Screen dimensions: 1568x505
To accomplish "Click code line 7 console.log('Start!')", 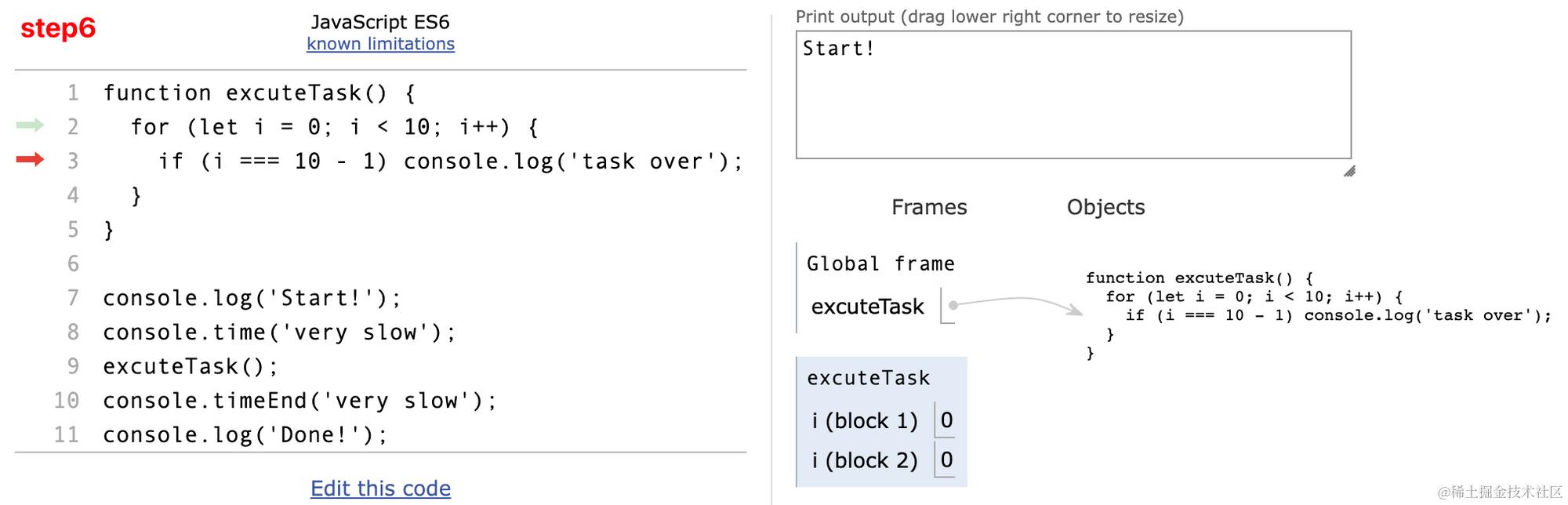I will [252, 298].
